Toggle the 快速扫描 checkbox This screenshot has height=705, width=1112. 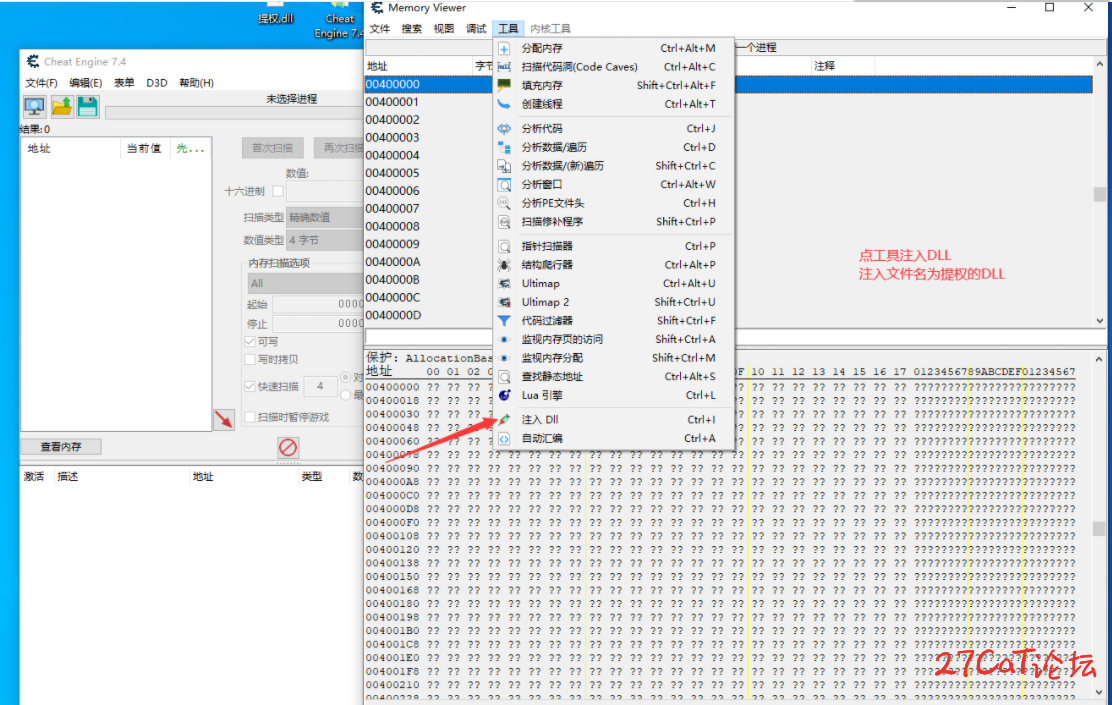coord(250,387)
